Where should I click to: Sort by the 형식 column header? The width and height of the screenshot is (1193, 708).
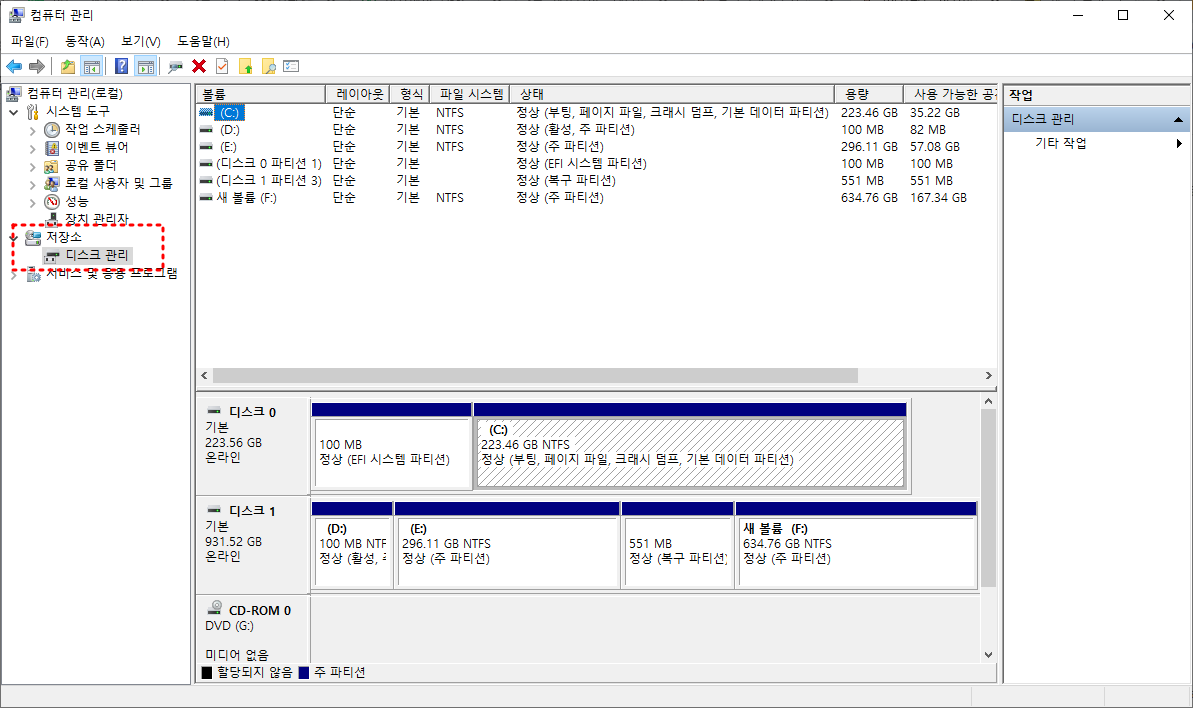410,94
